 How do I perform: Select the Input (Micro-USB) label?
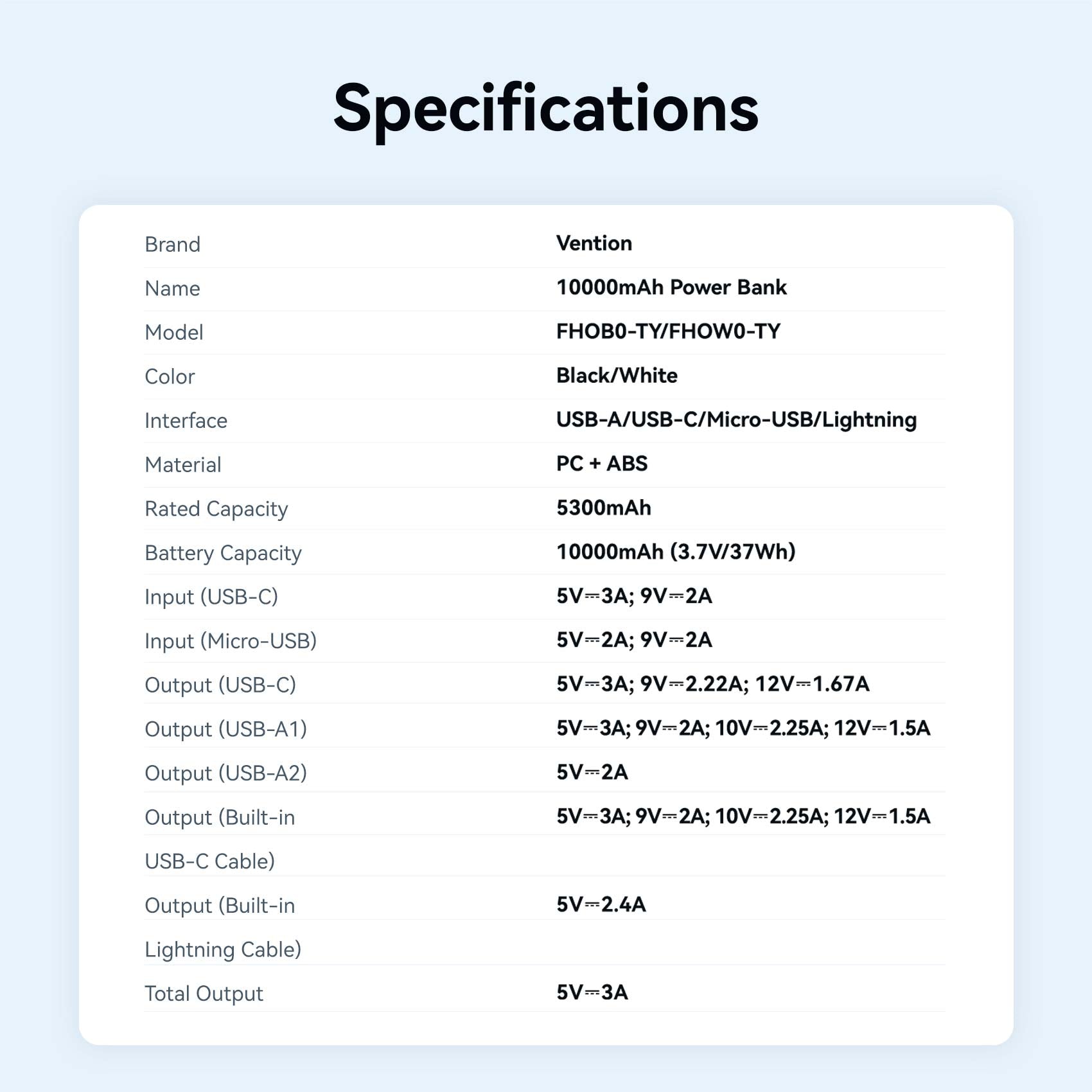[x=231, y=641]
